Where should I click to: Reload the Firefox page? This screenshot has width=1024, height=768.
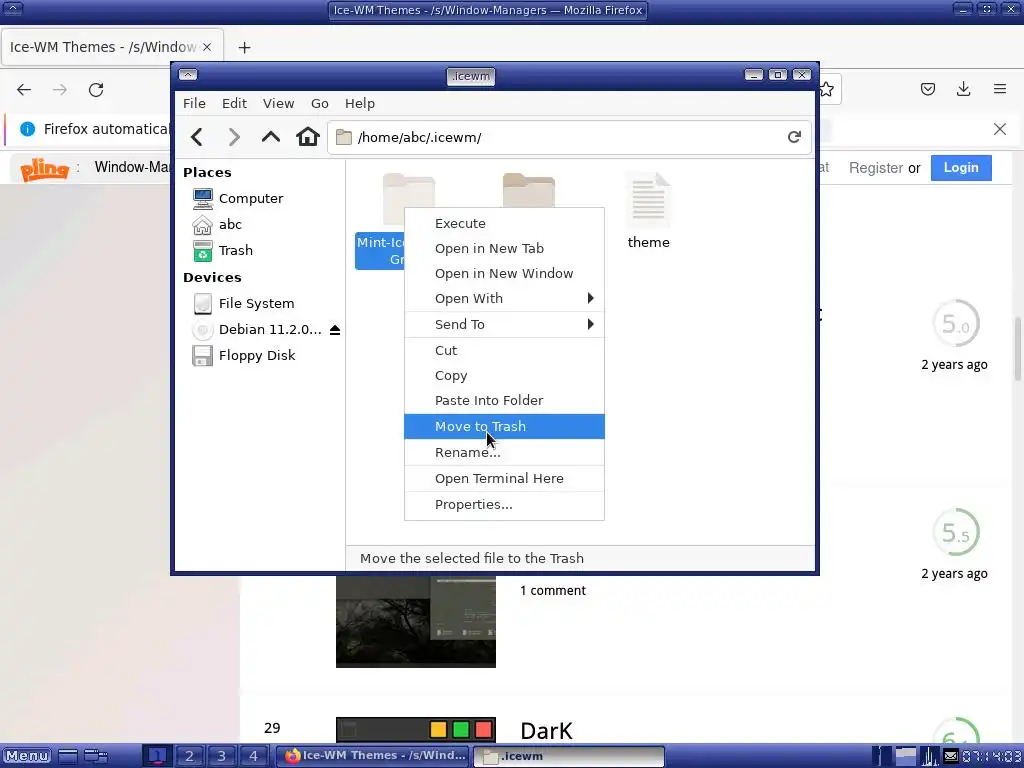click(x=96, y=89)
